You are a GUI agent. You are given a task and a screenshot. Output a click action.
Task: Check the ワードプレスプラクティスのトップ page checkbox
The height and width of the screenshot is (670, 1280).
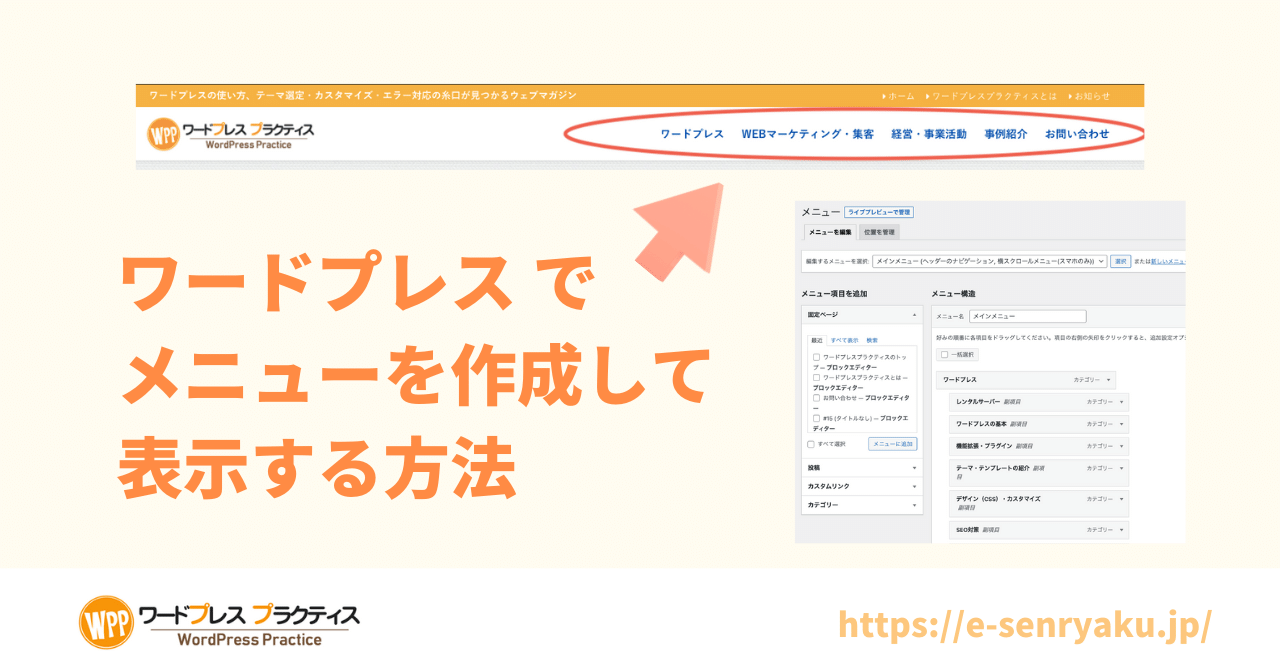[816, 357]
